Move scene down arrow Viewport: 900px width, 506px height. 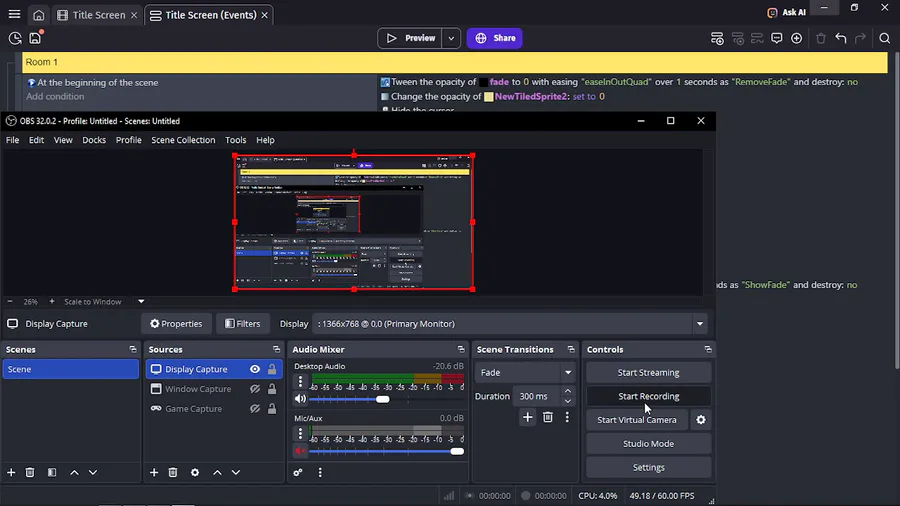coord(93,472)
